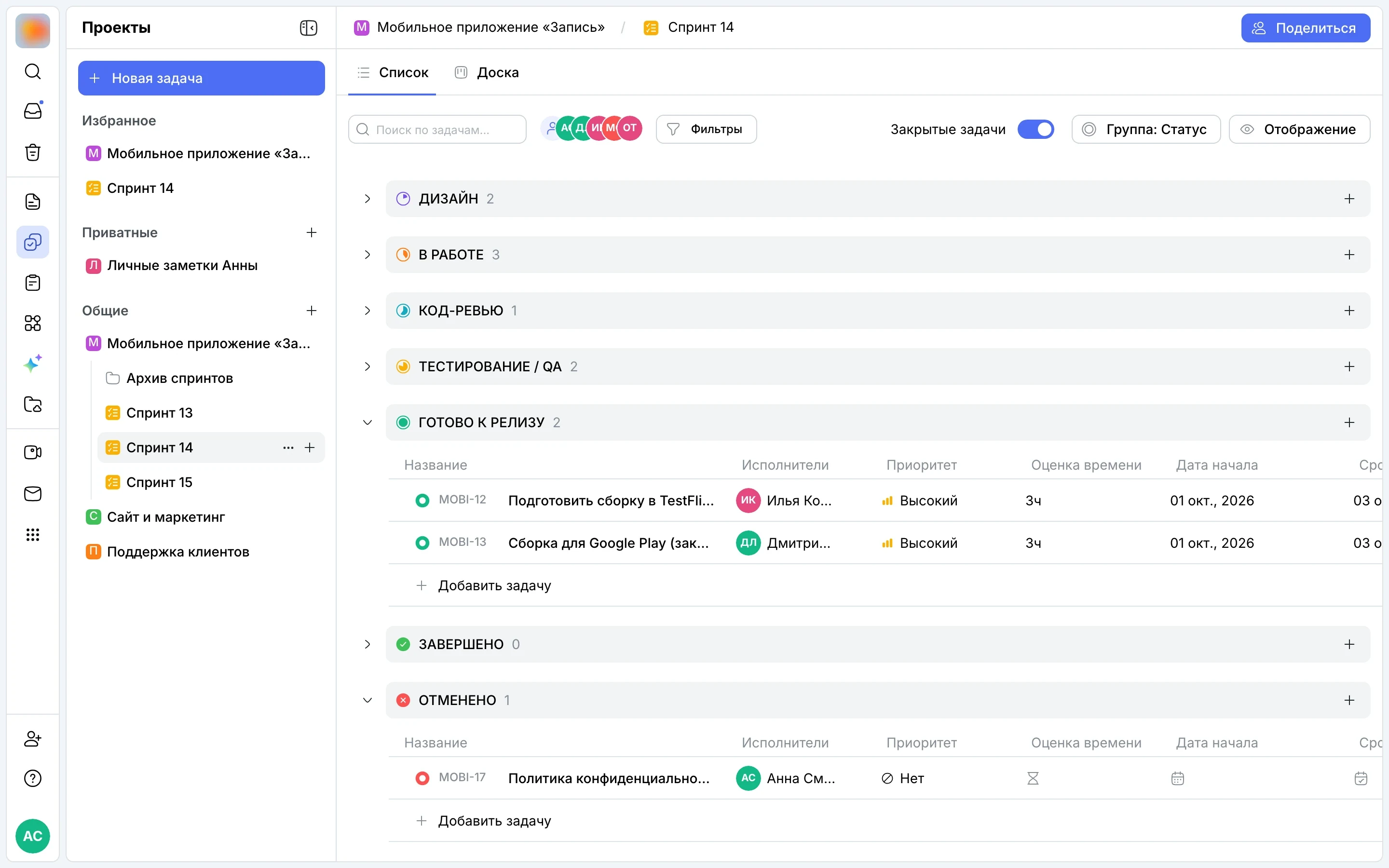Switch to the Доска tab
1389x868 pixels.
487,72
